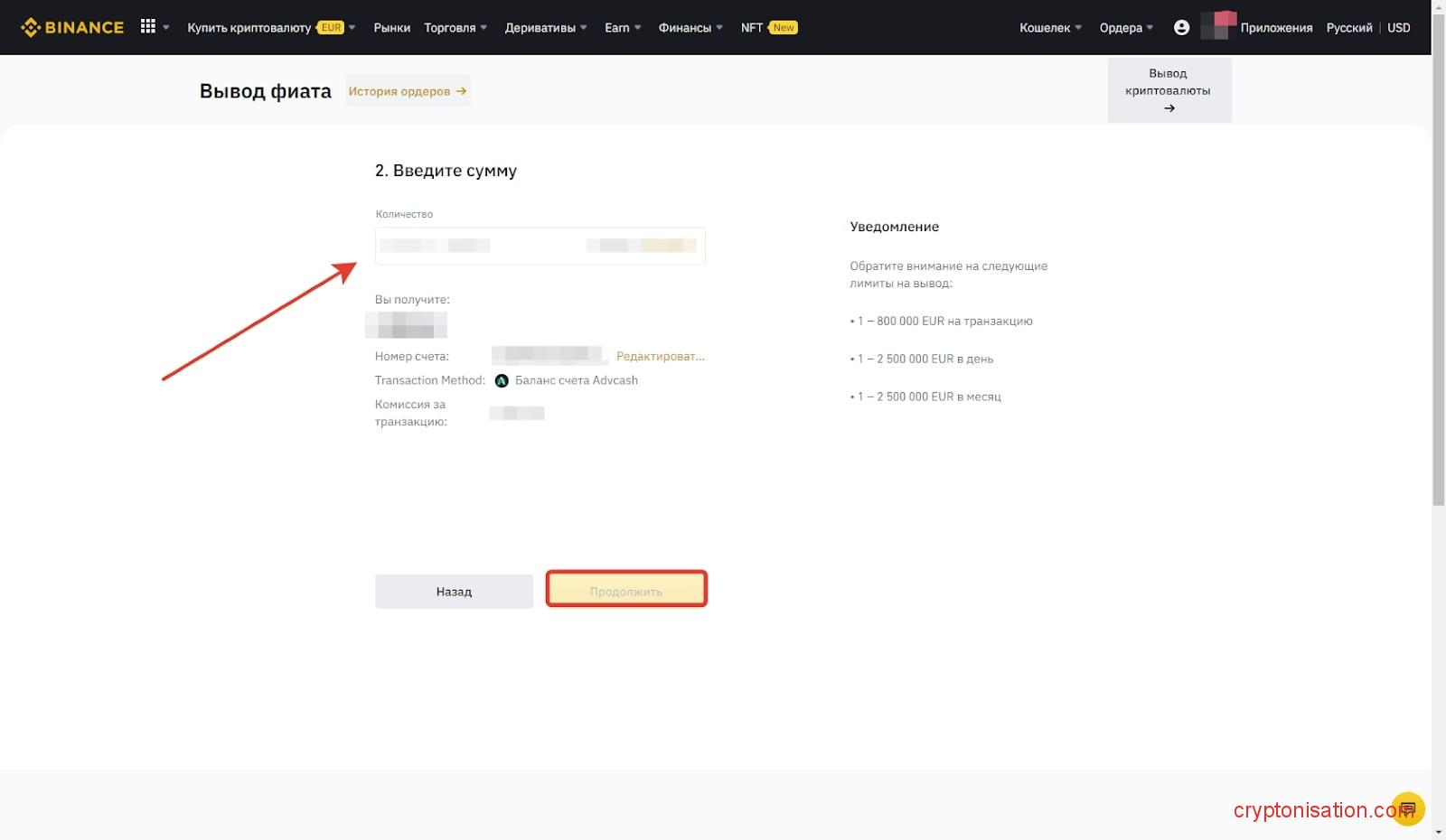This screenshot has height=840, width=1446.
Task: Expand the Финансы dropdown
Action: [x=689, y=27]
